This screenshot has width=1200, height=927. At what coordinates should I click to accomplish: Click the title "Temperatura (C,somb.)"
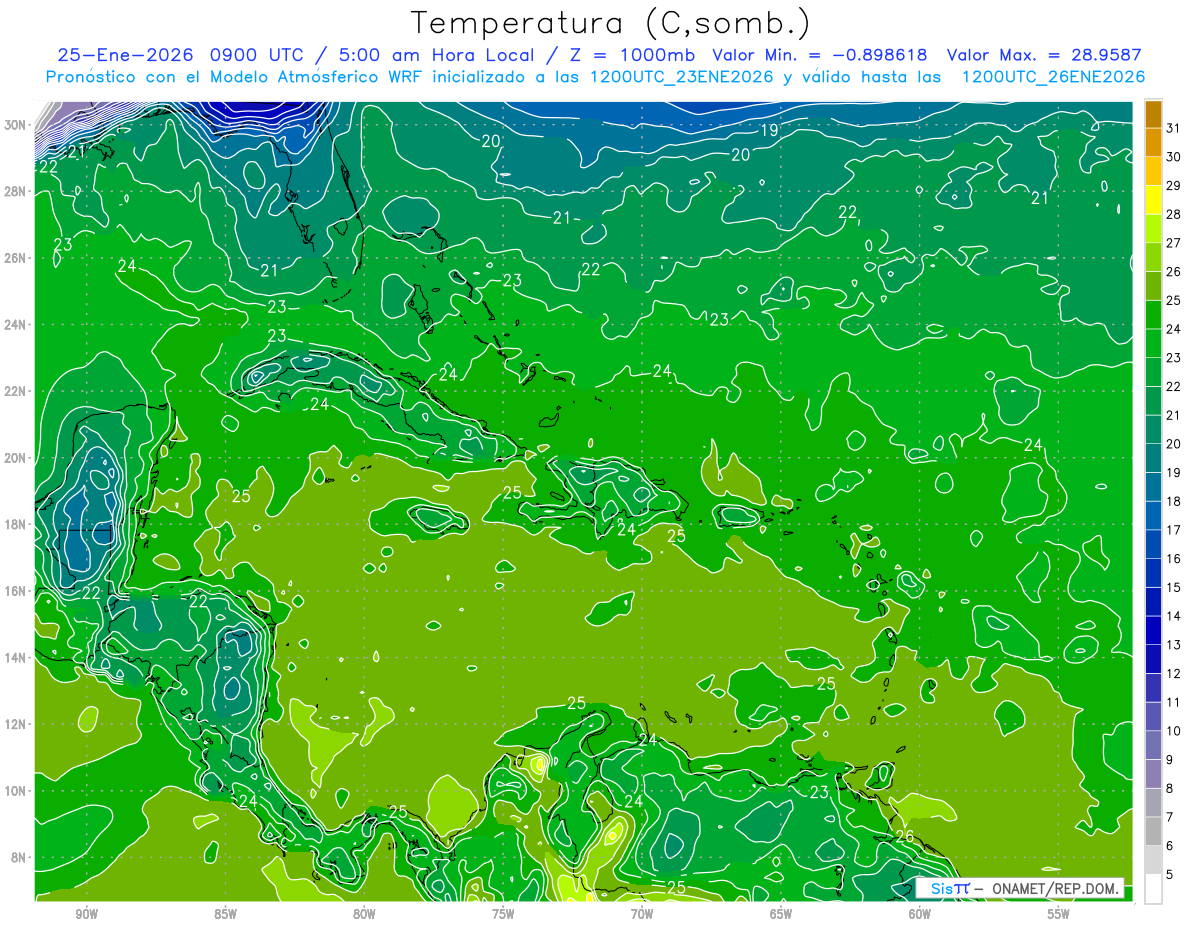[x=611, y=23]
